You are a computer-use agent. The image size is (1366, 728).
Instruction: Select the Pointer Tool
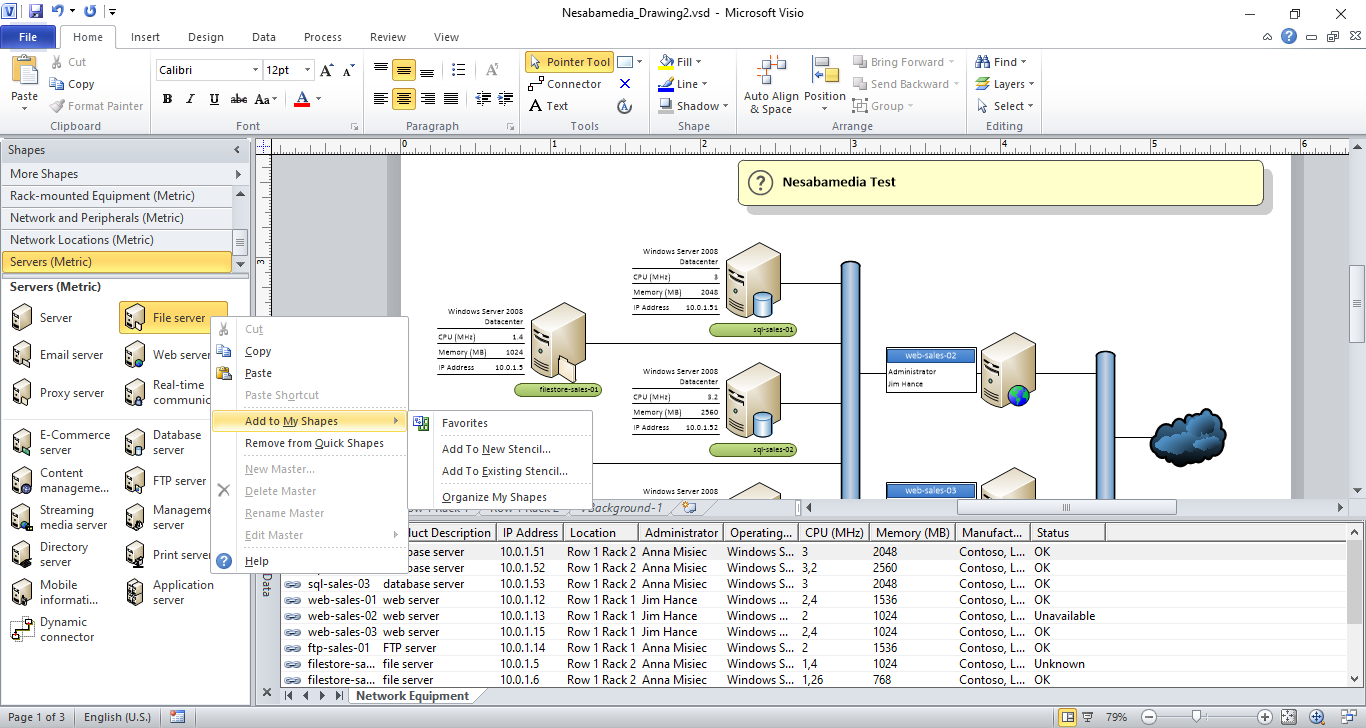(568, 62)
